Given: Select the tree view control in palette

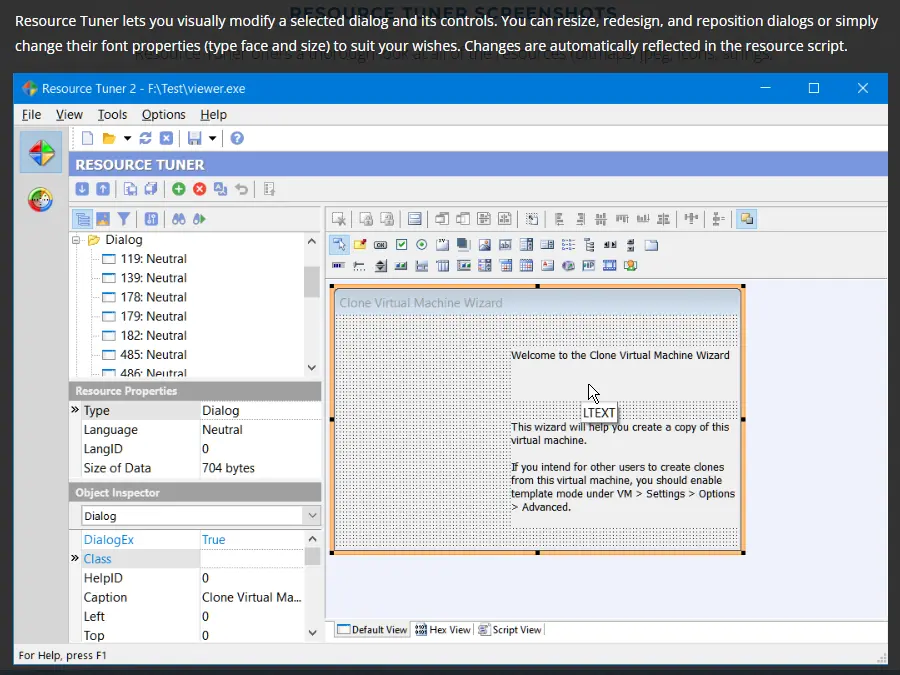Looking at the screenshot, I should point(589,245).
